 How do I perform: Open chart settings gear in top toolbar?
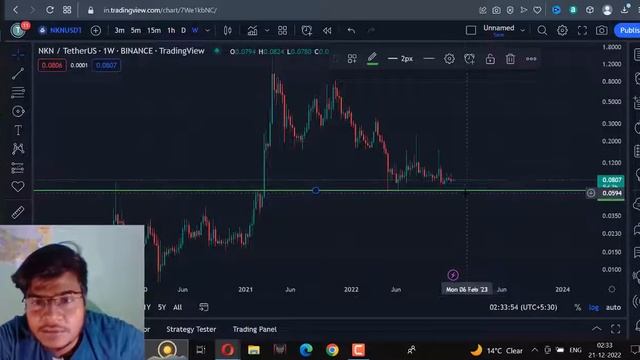click(562, 30)
